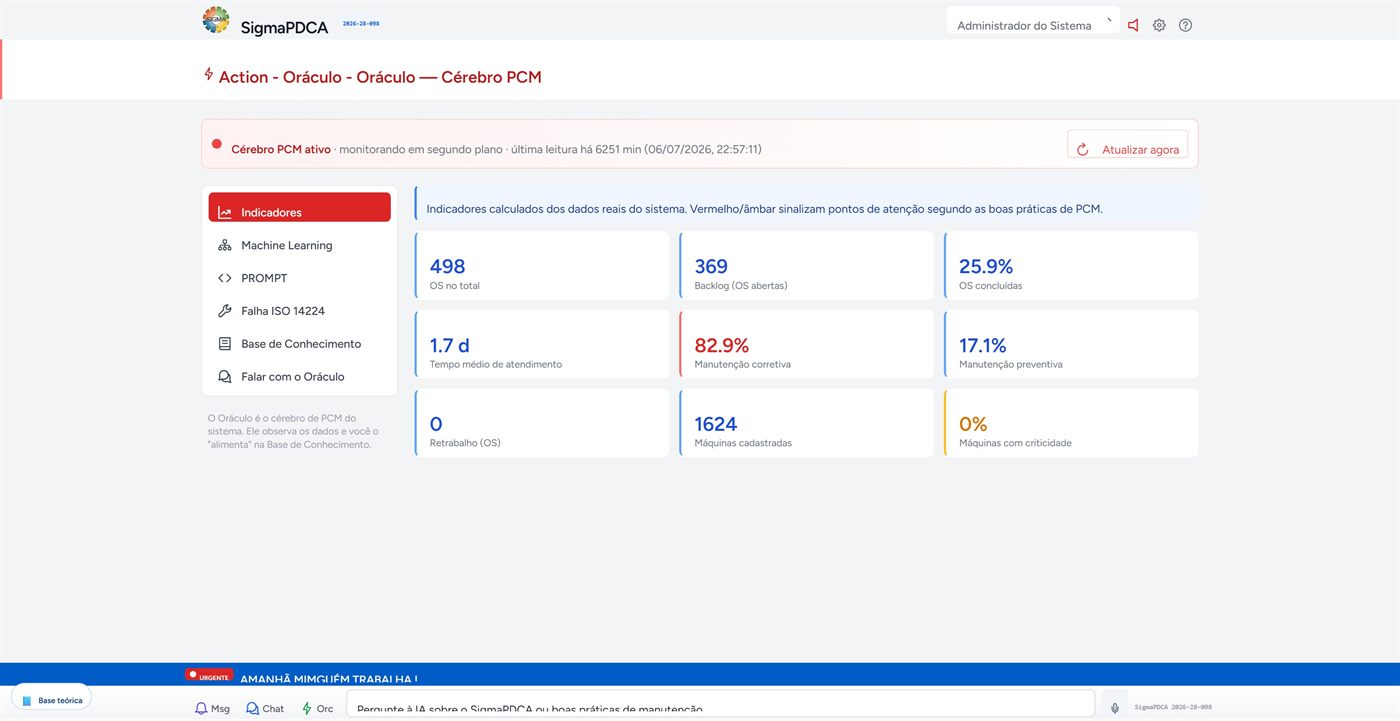
Task: Click the bell icon next to Msg
Action: [x=201, y=708]
